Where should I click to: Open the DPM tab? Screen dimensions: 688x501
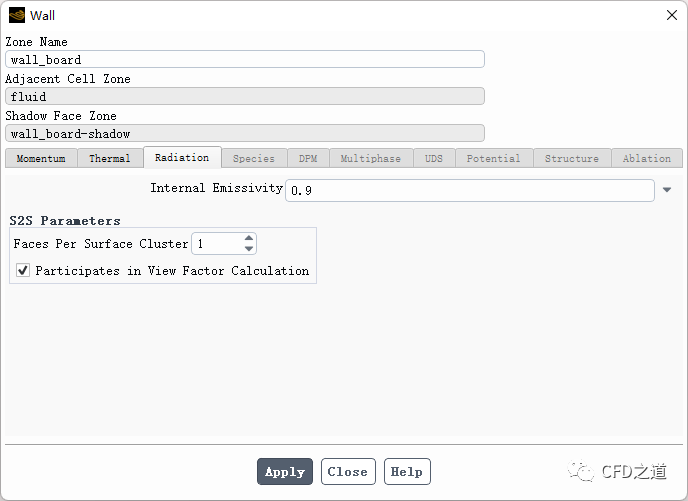coord(308,158)
